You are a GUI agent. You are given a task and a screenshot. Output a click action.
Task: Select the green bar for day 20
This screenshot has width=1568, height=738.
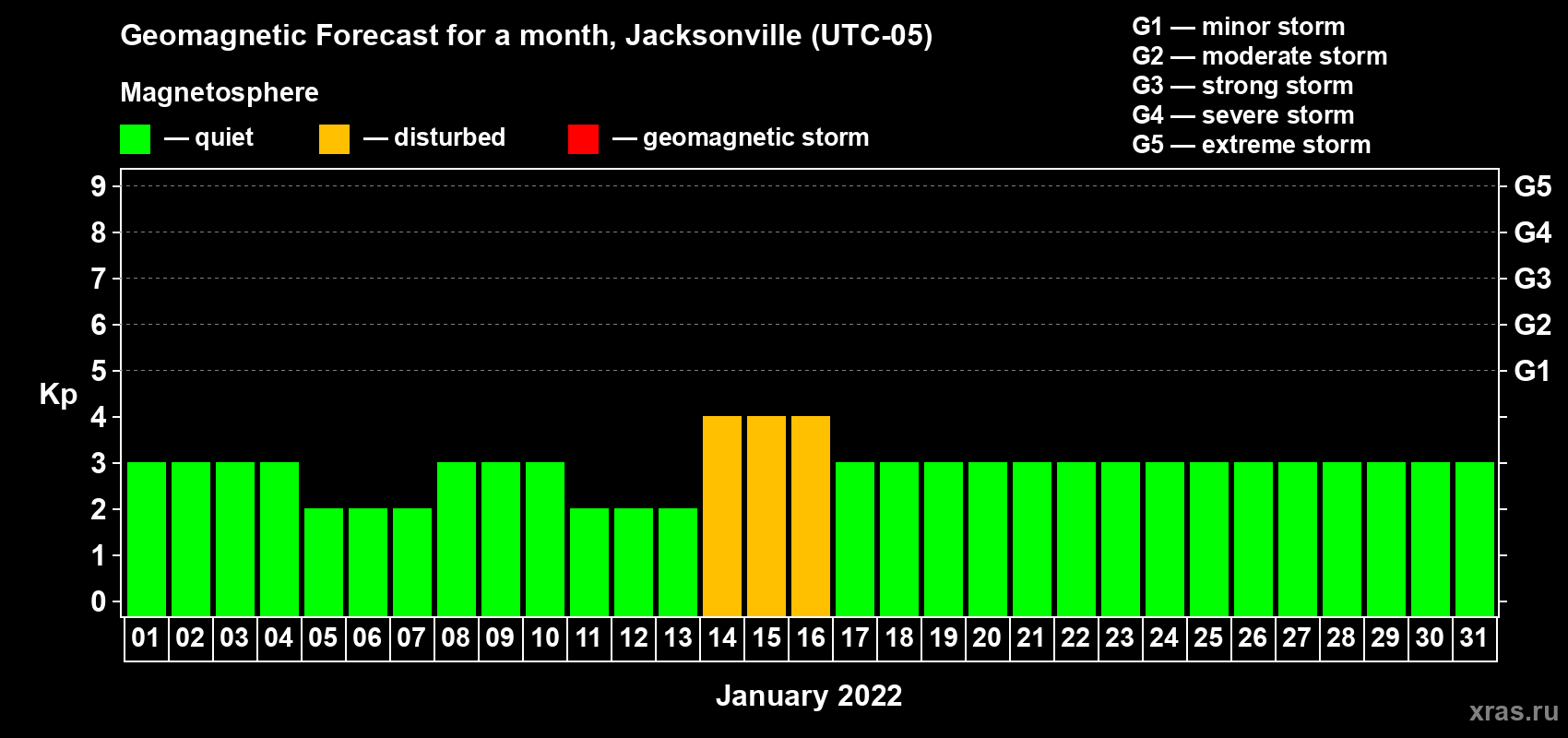[x=988, y=539]
